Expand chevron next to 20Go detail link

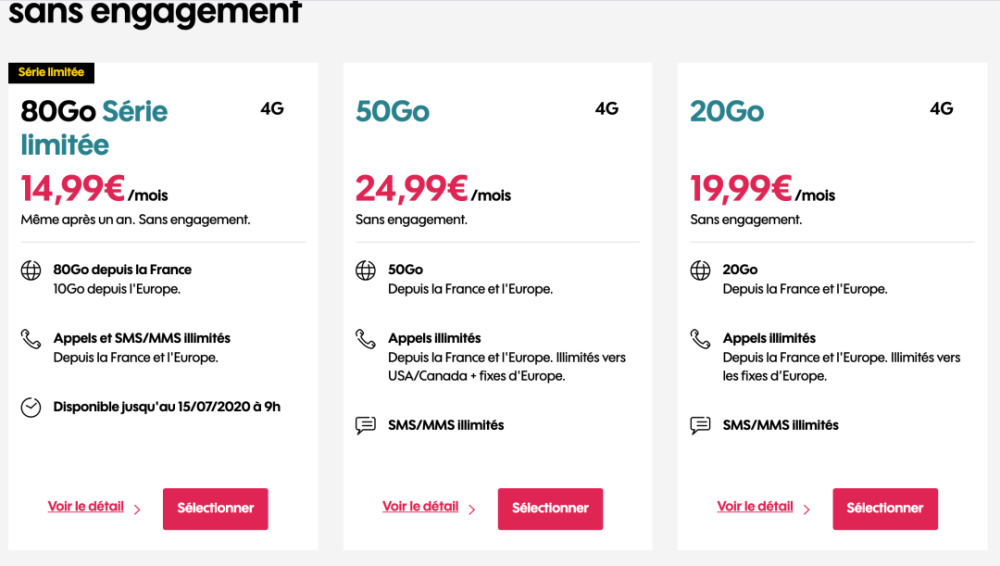coord(806,510)
